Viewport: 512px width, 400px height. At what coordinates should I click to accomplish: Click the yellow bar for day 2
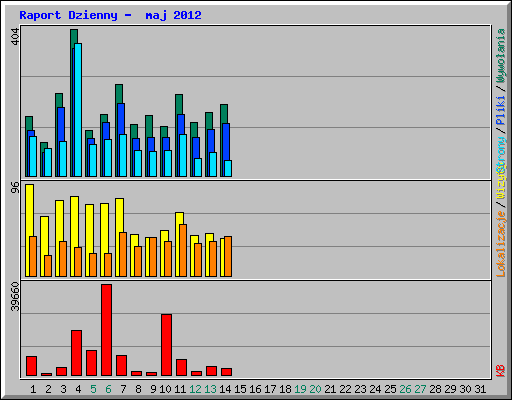point(44,235)
